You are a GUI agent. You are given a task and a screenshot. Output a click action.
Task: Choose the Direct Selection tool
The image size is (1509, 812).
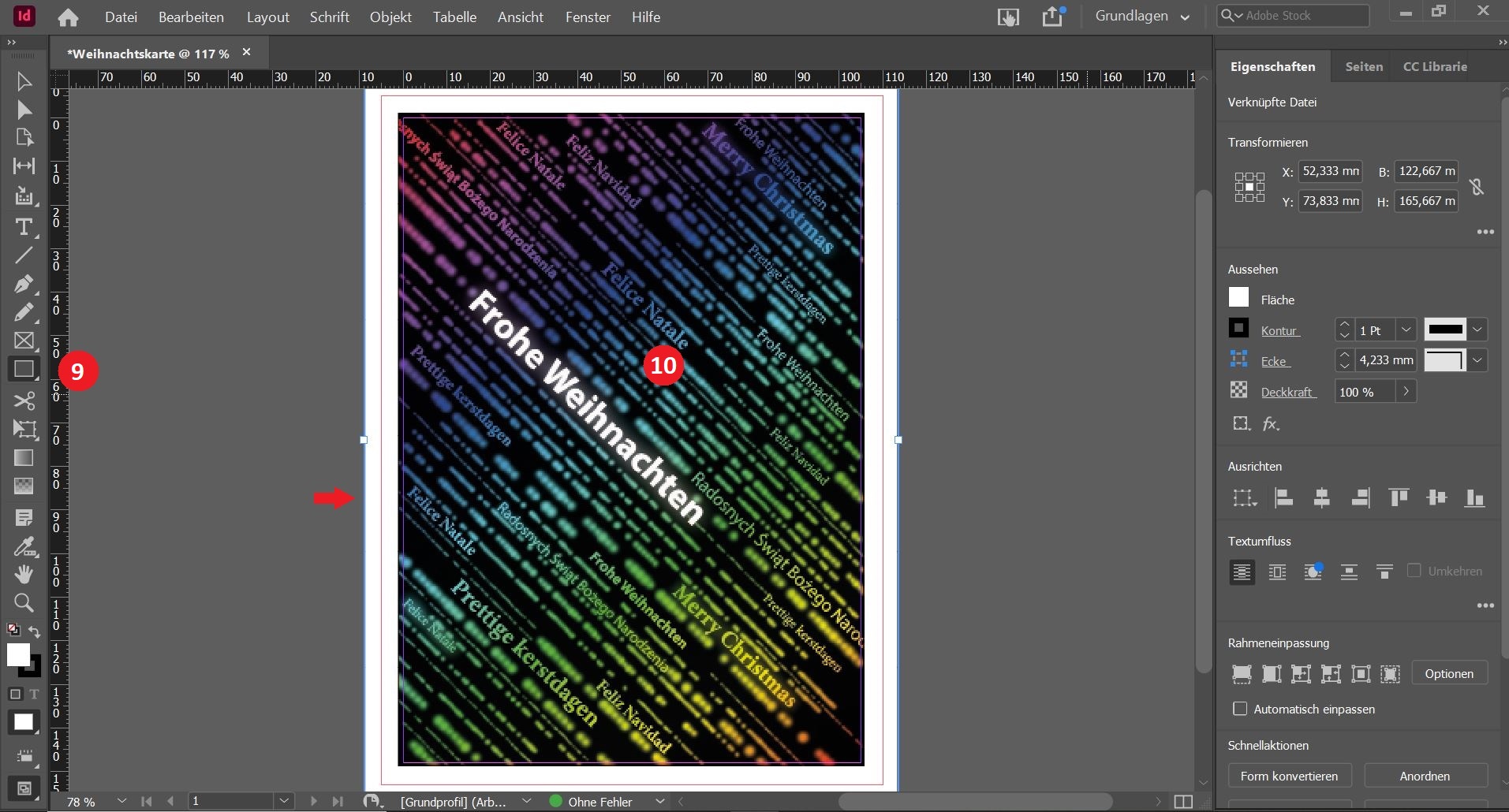point(24,110)
